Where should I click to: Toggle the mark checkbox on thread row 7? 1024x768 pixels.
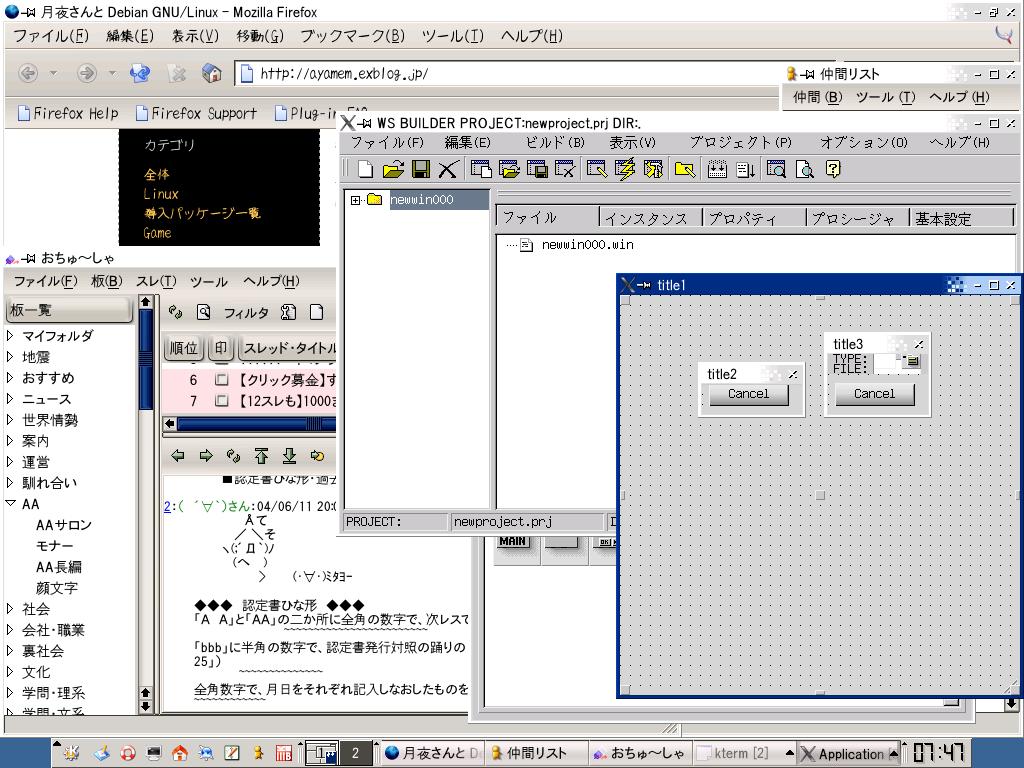click(x=222, y=400)
